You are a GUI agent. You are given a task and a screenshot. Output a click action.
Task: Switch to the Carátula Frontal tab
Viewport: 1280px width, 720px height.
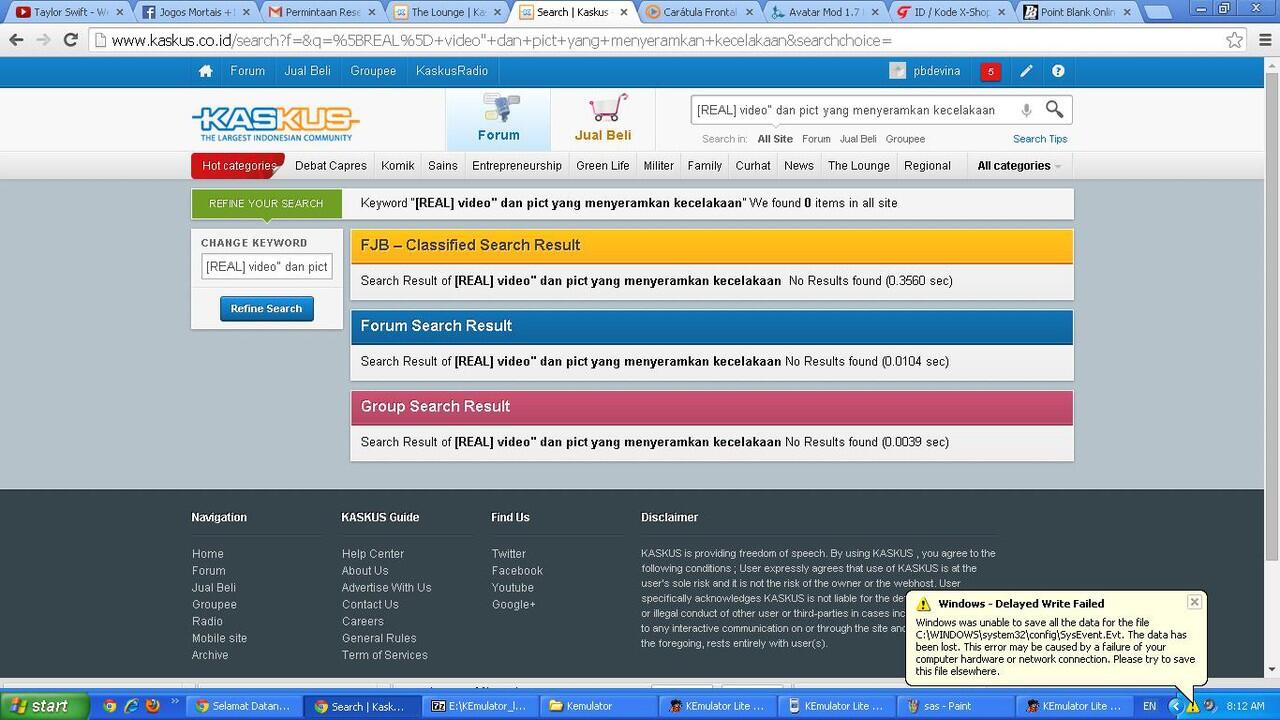(x=699, y=12)
